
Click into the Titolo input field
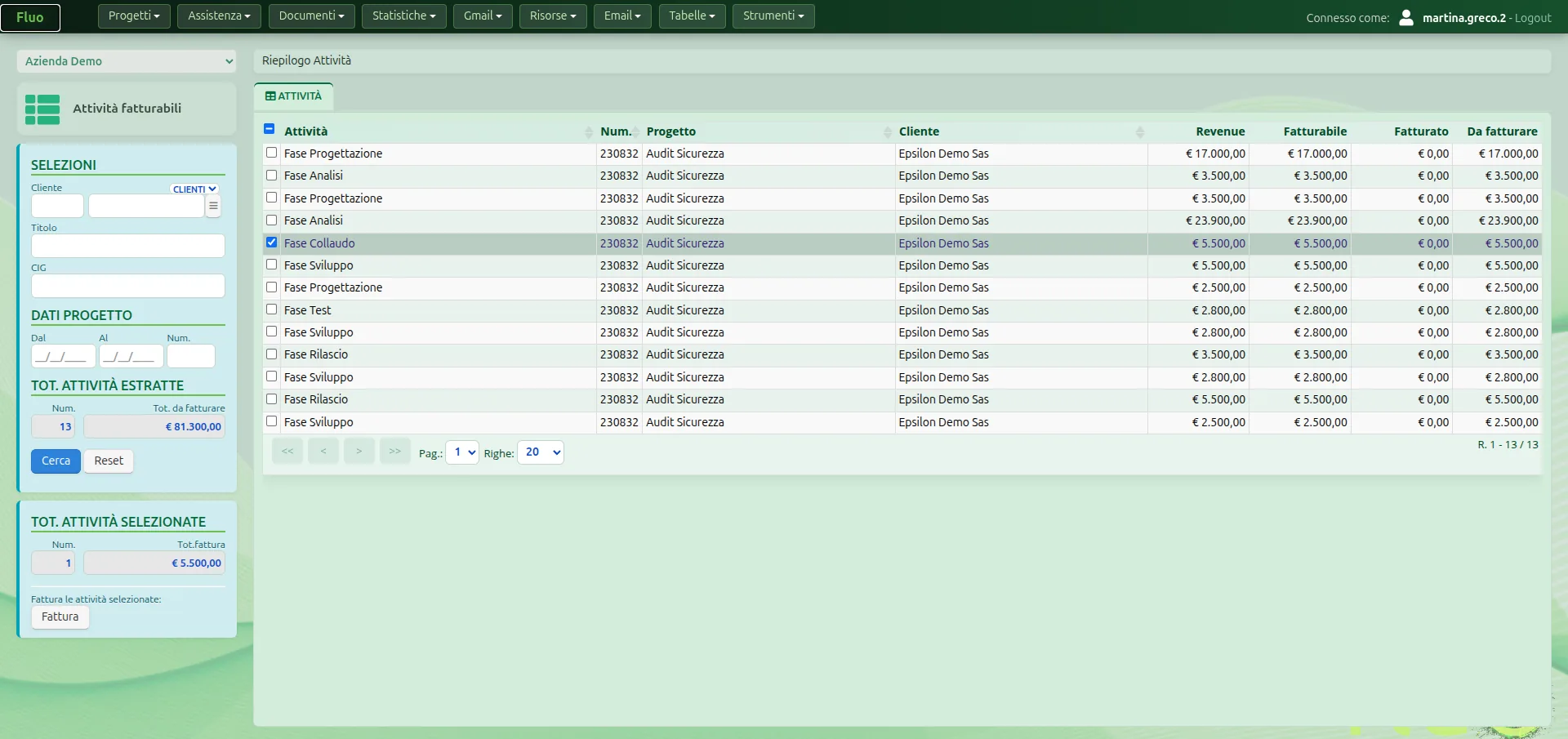128,246
